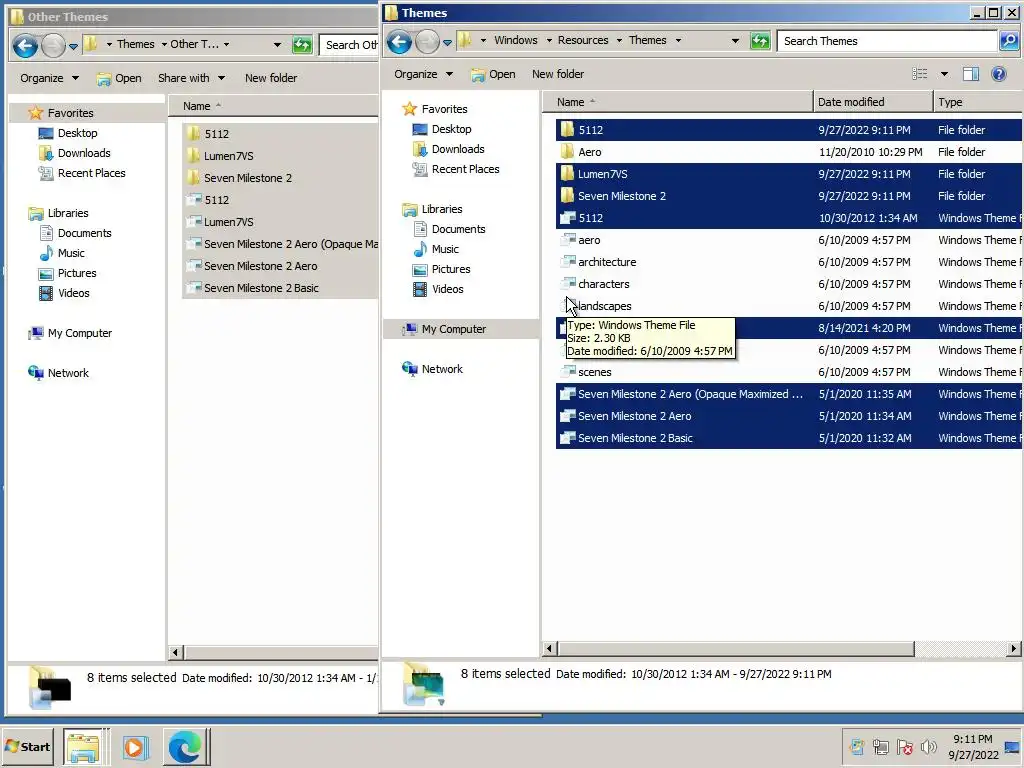Open recent pages dropdown in Themes window
This screenshot has width=1024, height=768.
447,42
